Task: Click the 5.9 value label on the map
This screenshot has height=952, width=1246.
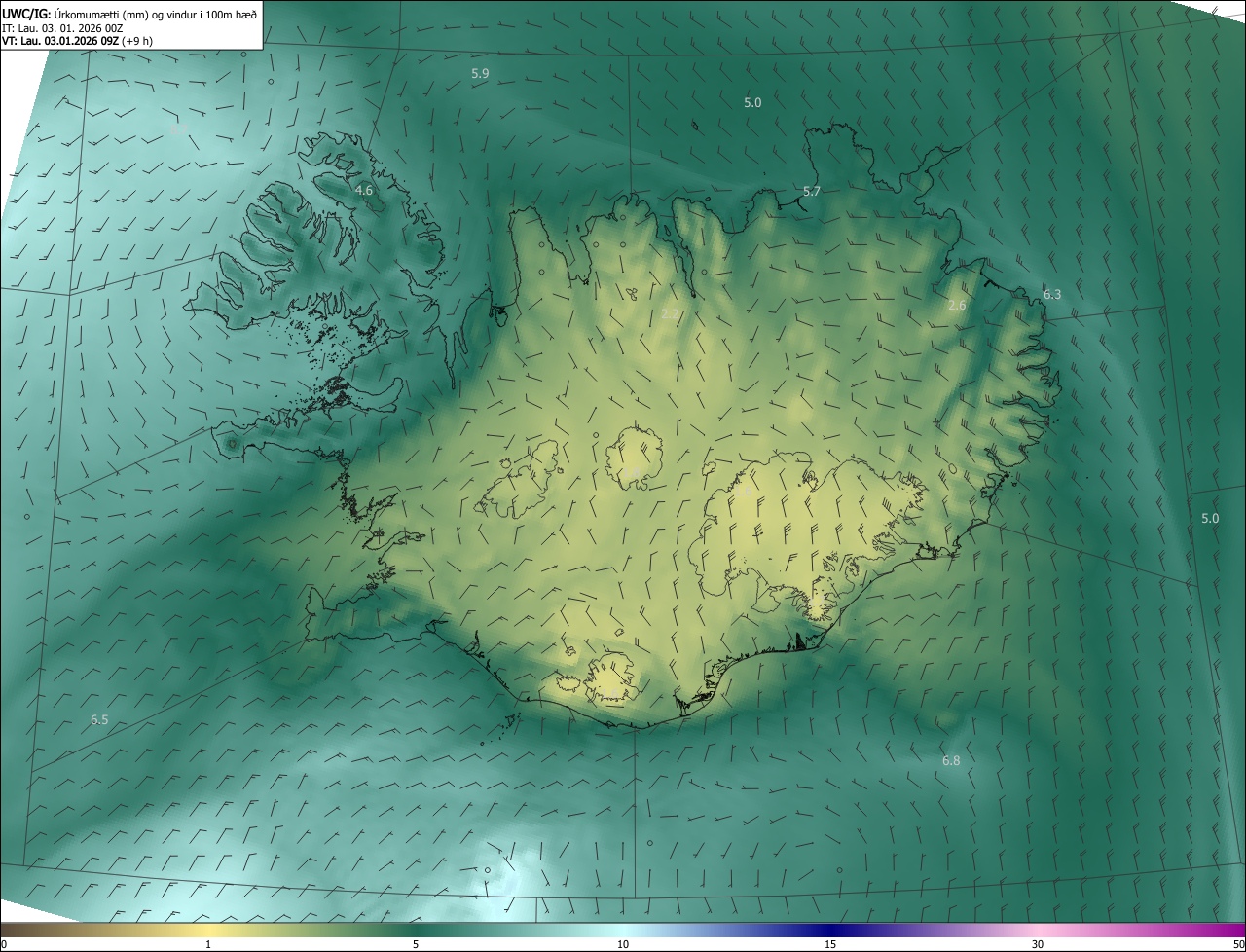Action: (480, 73)
